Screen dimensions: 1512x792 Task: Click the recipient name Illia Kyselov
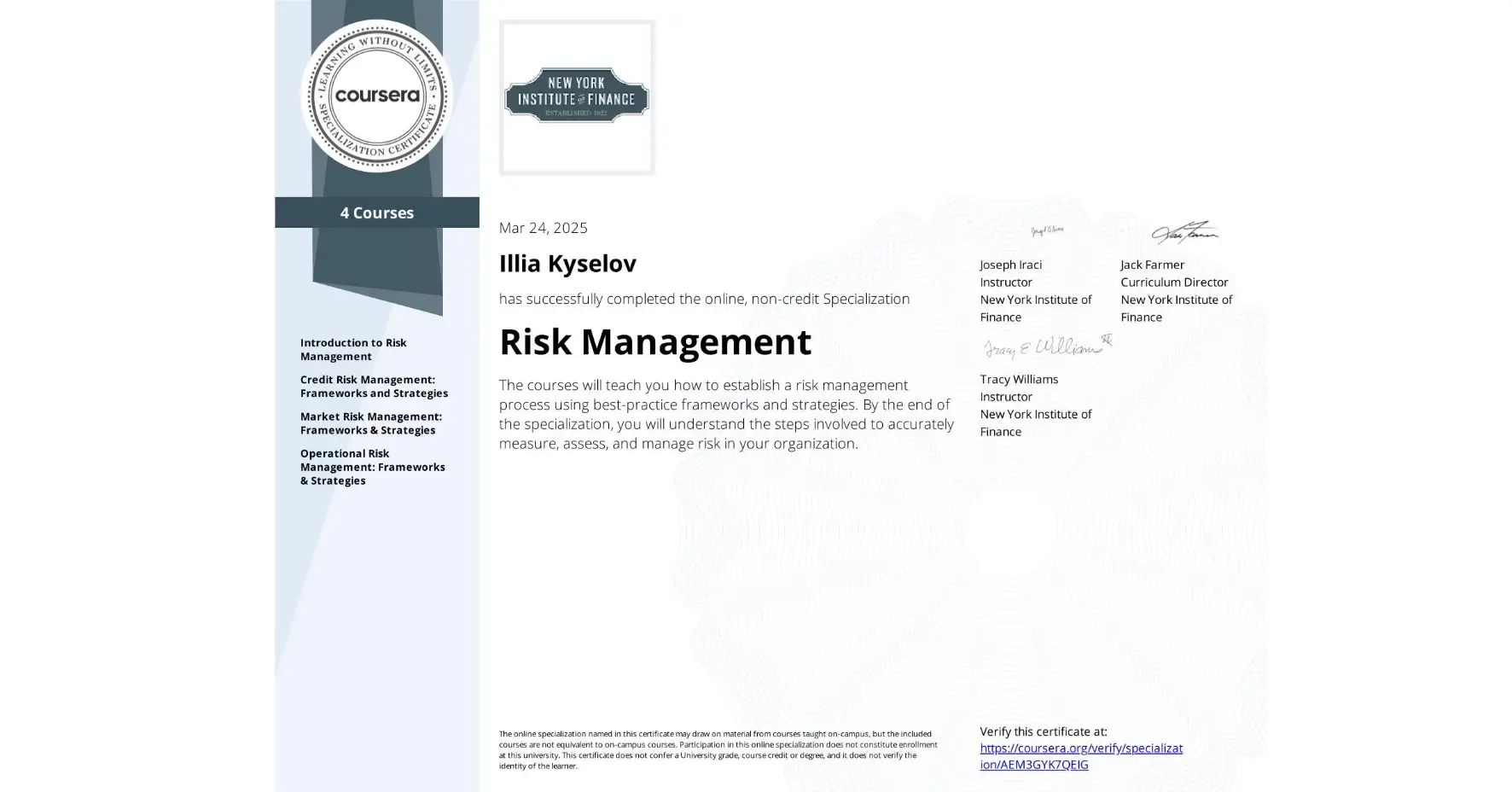click(x=568, y=264)
